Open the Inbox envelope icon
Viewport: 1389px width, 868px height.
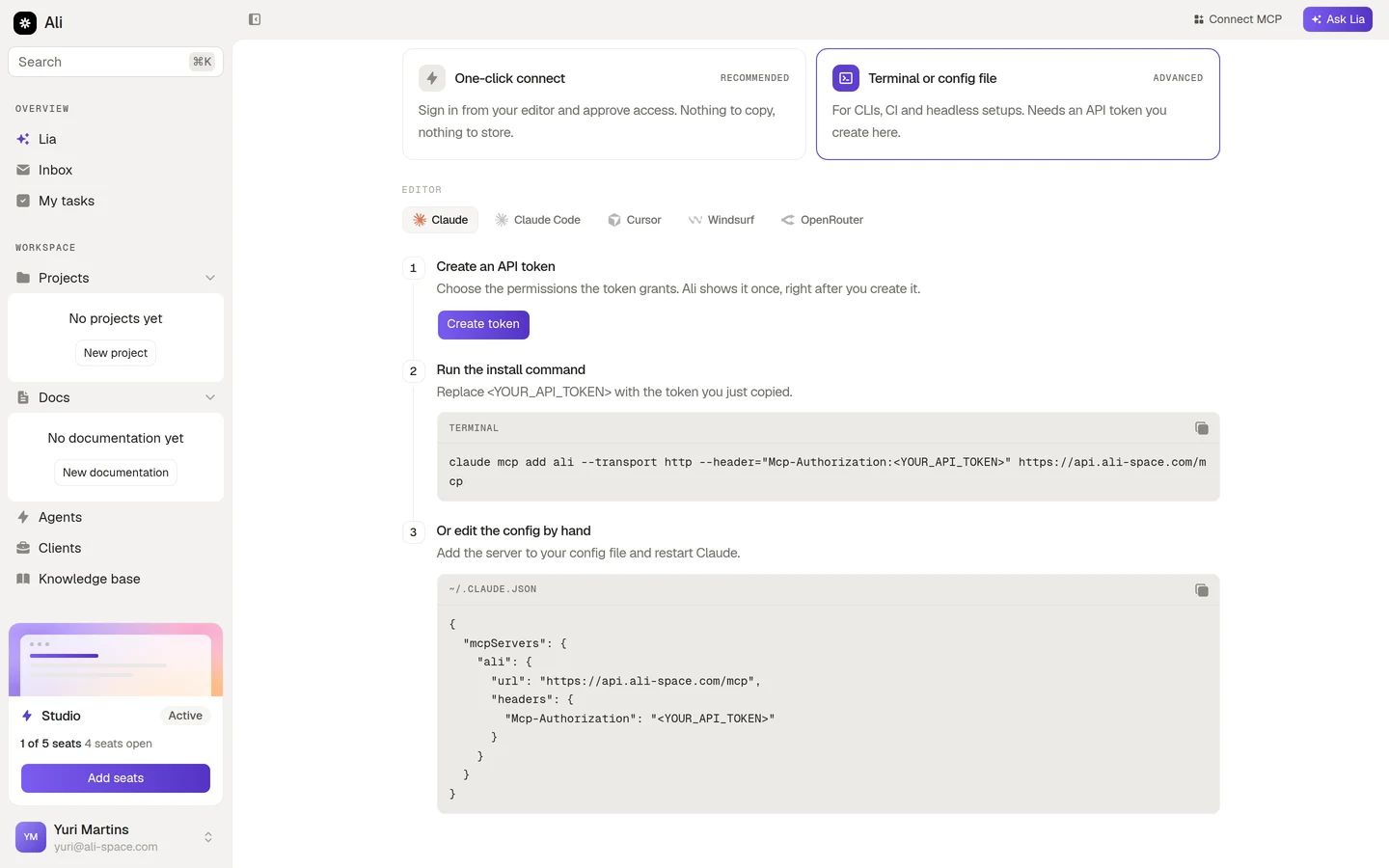click(x=23, y=170)
